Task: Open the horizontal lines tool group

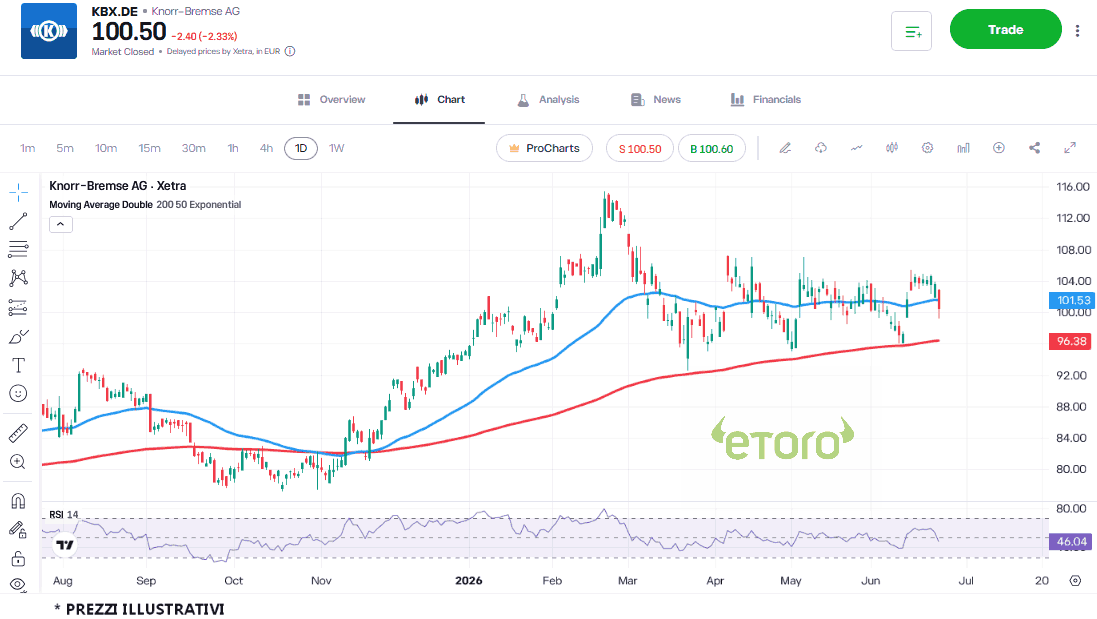Action: 18,249
